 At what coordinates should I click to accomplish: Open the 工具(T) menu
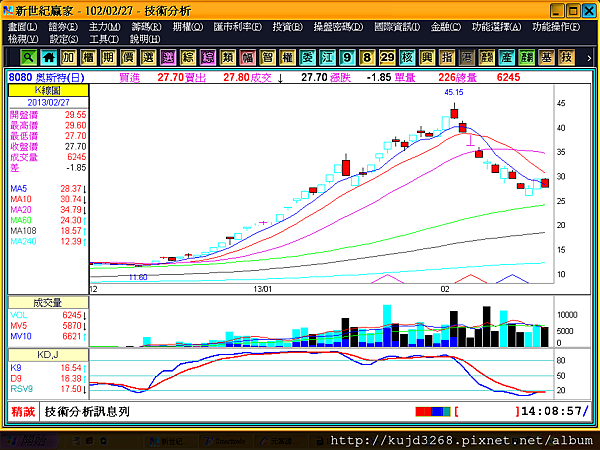pos(104,39)
